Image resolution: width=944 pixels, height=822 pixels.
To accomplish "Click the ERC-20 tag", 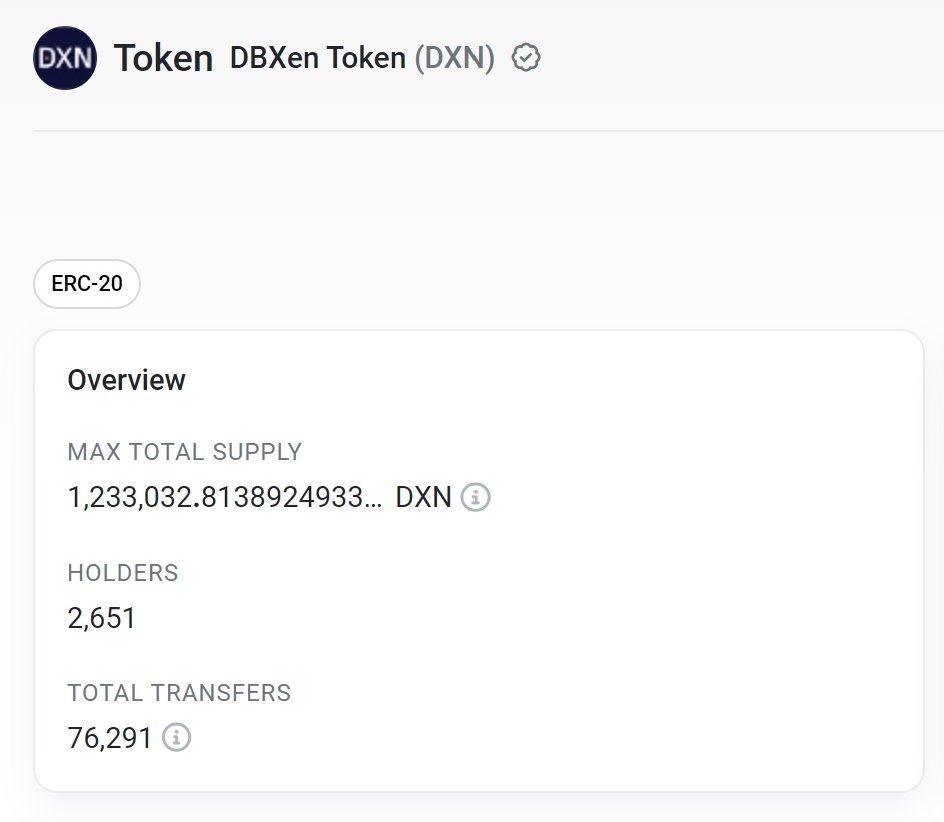I will pos(87,284).
